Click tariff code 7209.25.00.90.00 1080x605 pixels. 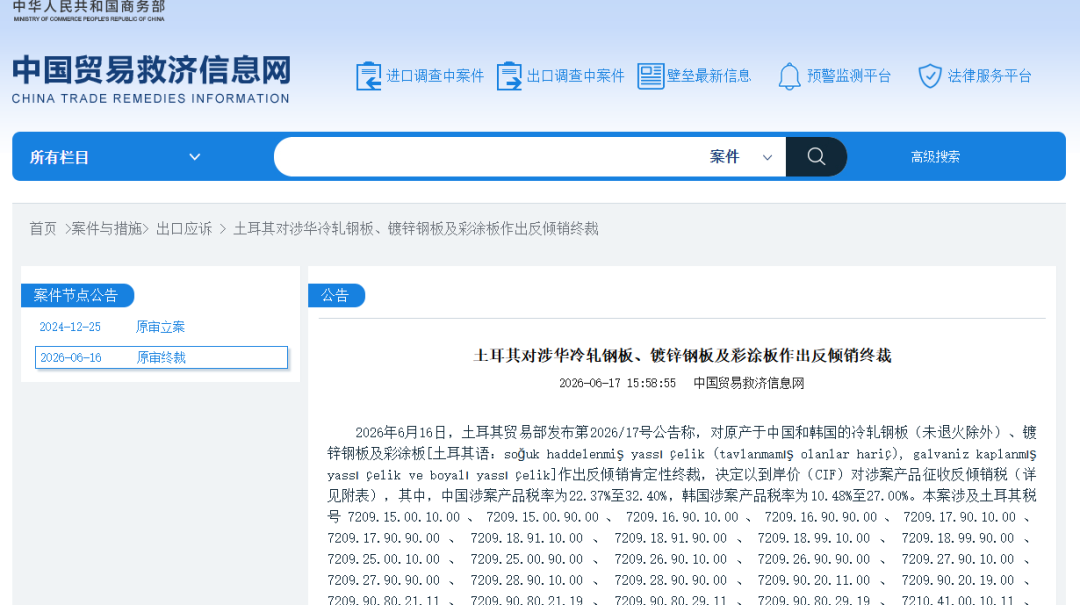click(526, 560)
